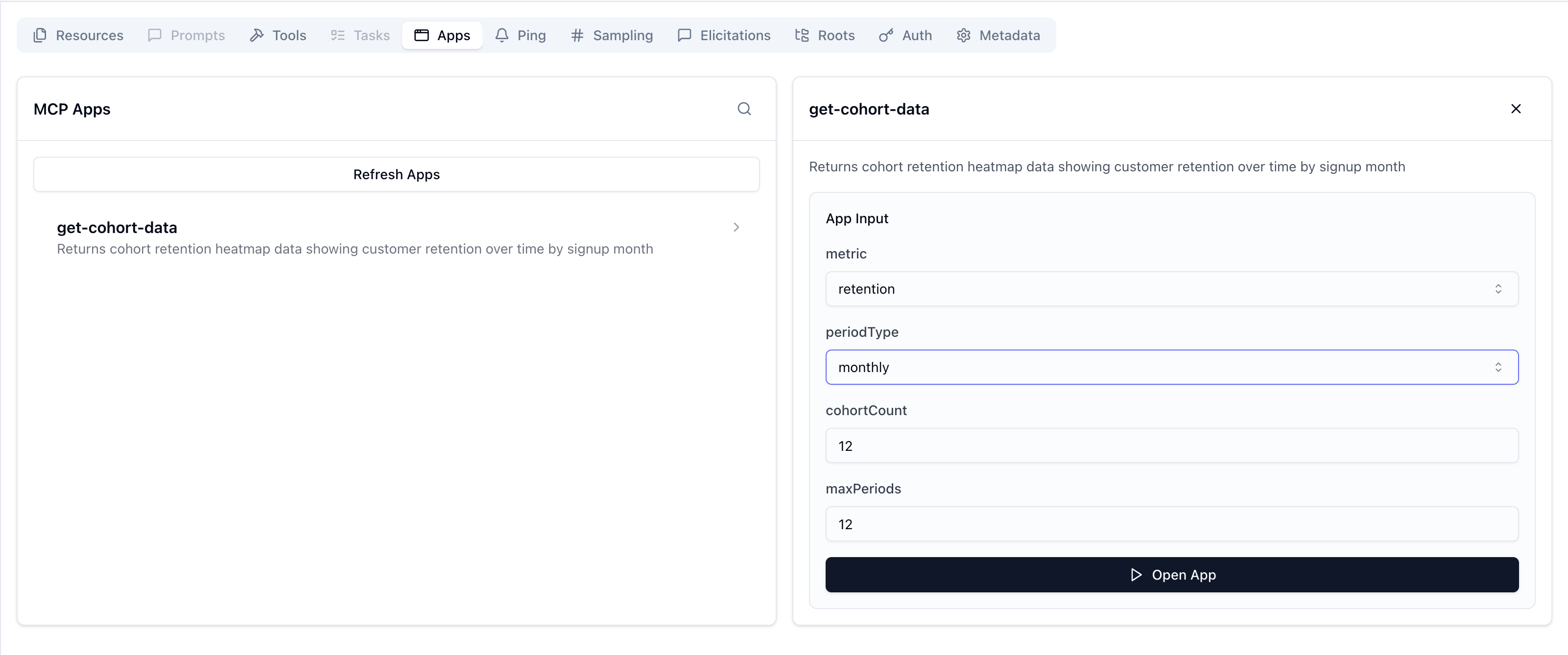Close the get-cohort-data panel
Viewport: 1568px width, 655px height.
pos(1516,109)
